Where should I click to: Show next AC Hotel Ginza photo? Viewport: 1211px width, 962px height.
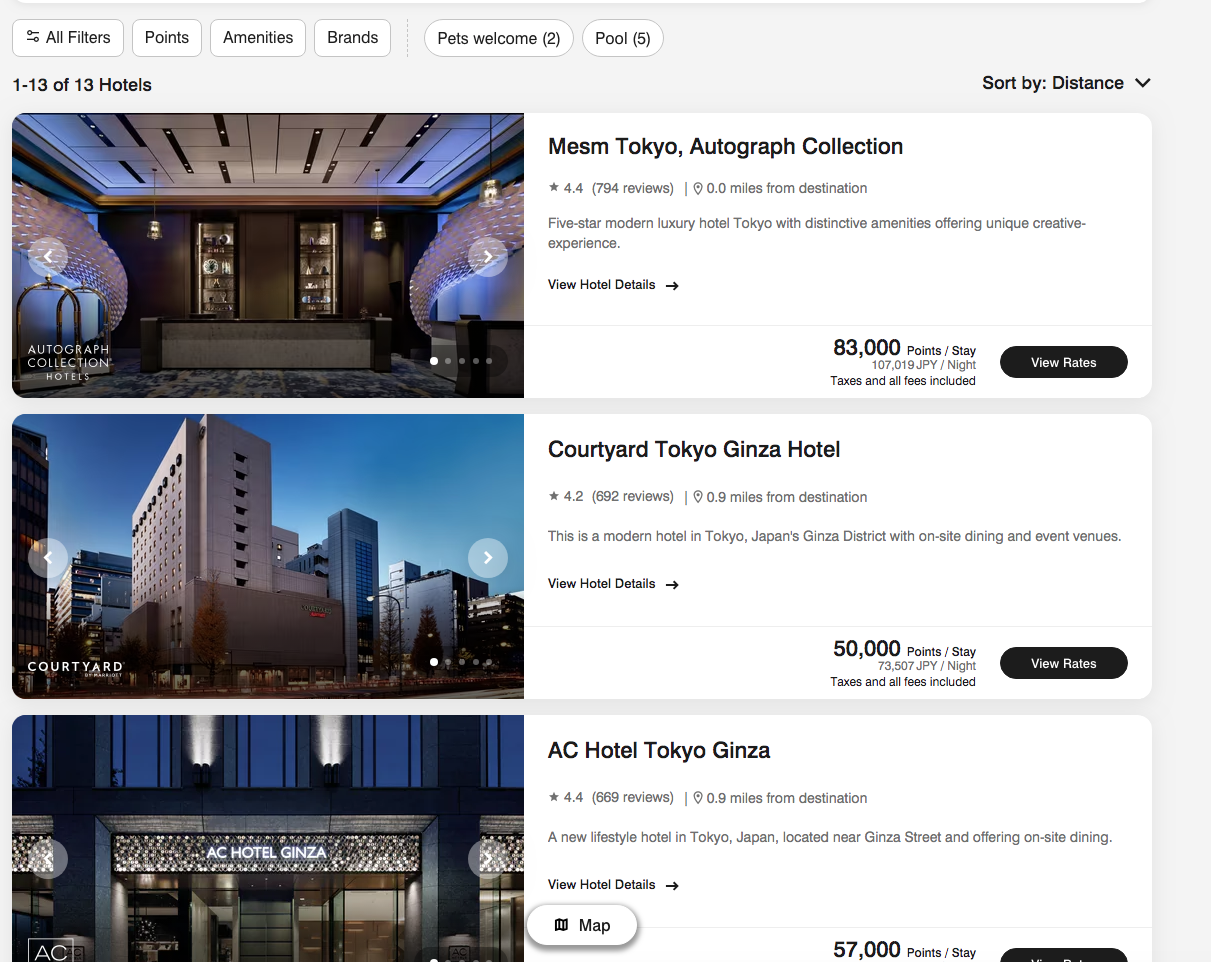pos(488,858)
